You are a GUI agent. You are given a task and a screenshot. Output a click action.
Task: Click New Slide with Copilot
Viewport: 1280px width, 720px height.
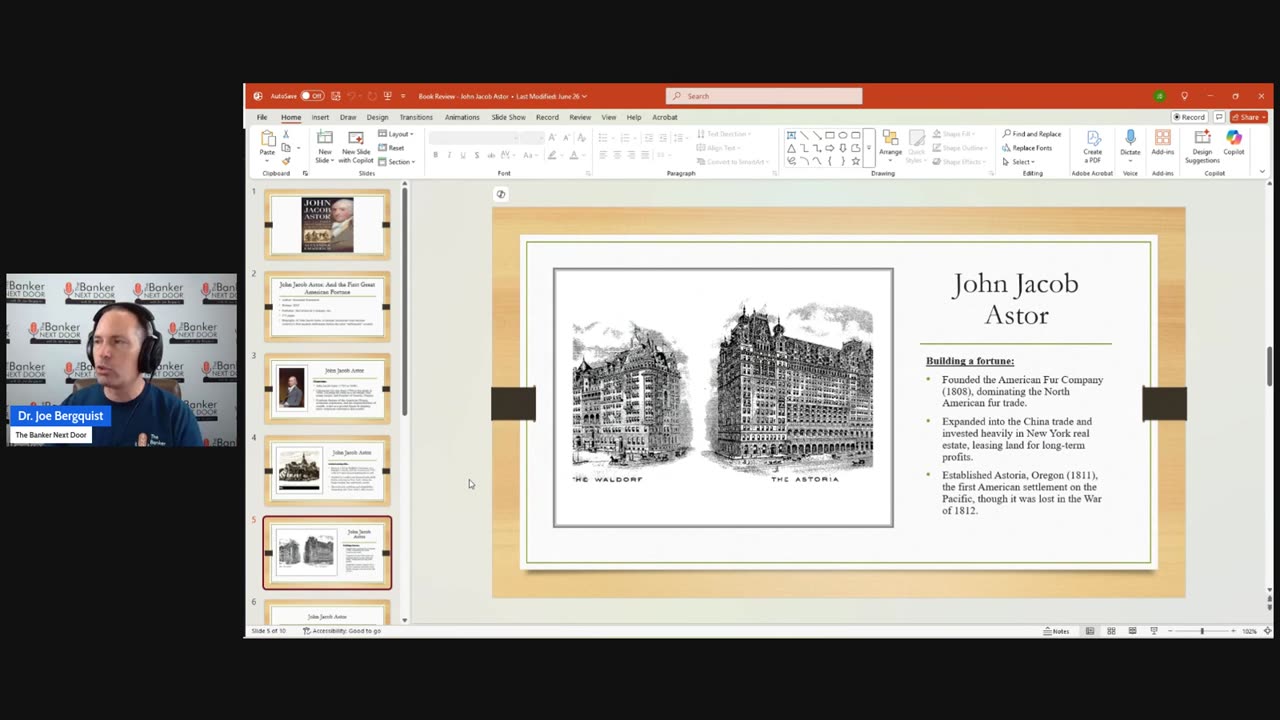coord(356,146)
